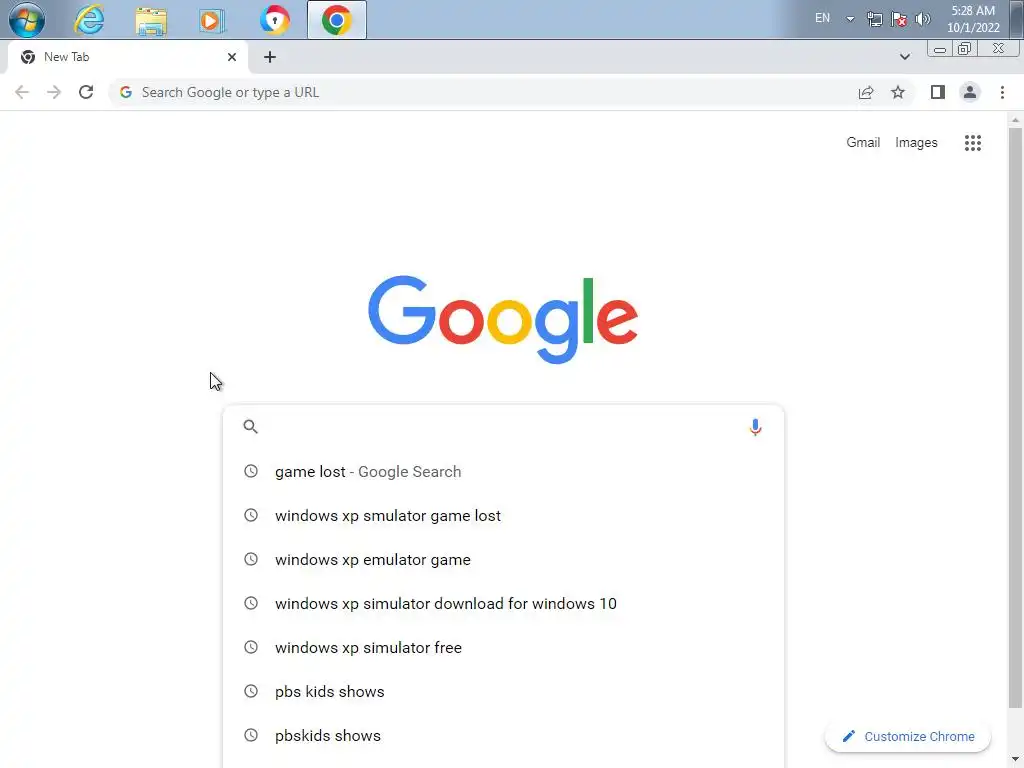Viewport: 1024px width, 768px height.
Task: Open a new tab with plus button
Action: coord(270,57)
